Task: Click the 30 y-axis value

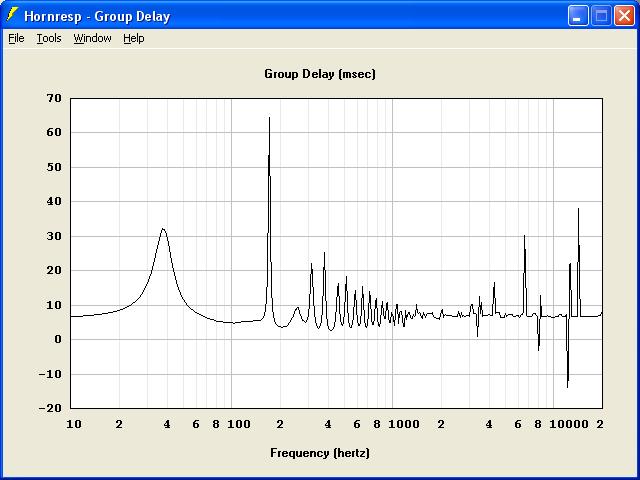Action: [54, 236]
